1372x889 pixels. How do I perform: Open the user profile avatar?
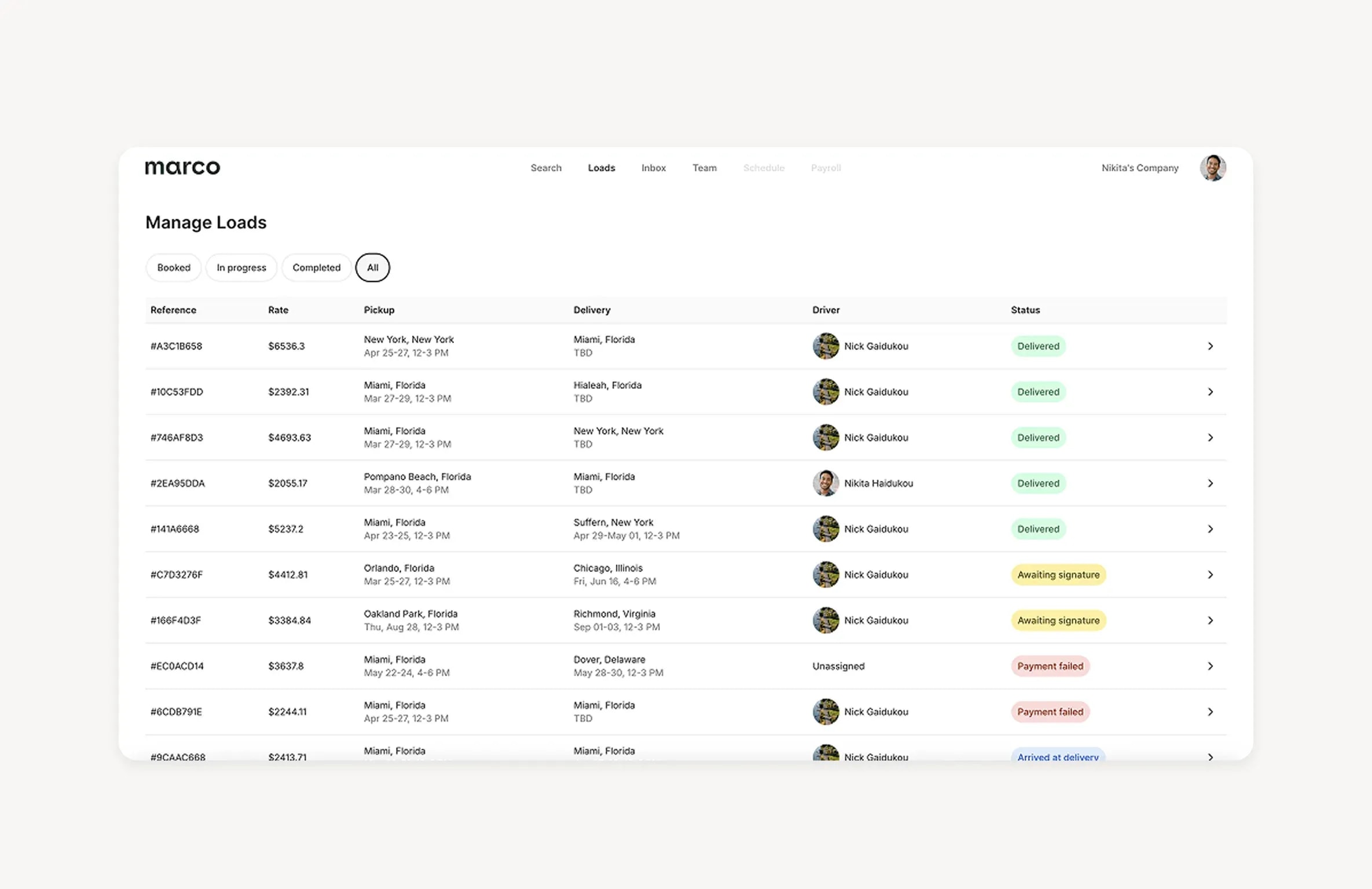pos(1213,168)
